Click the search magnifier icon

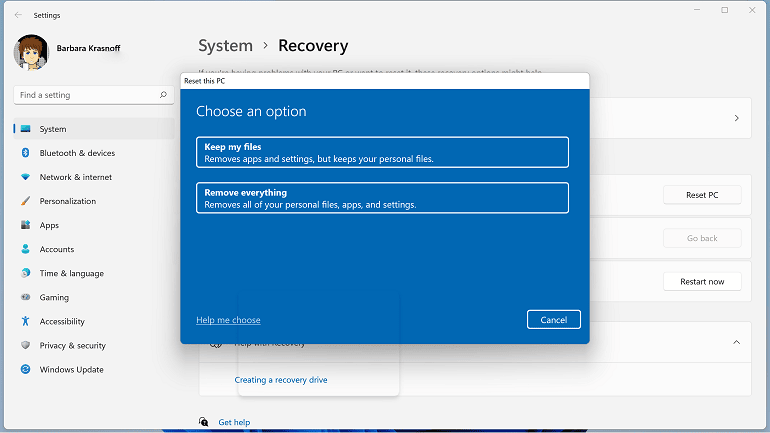pyautogui.click(x=163, y=95)
